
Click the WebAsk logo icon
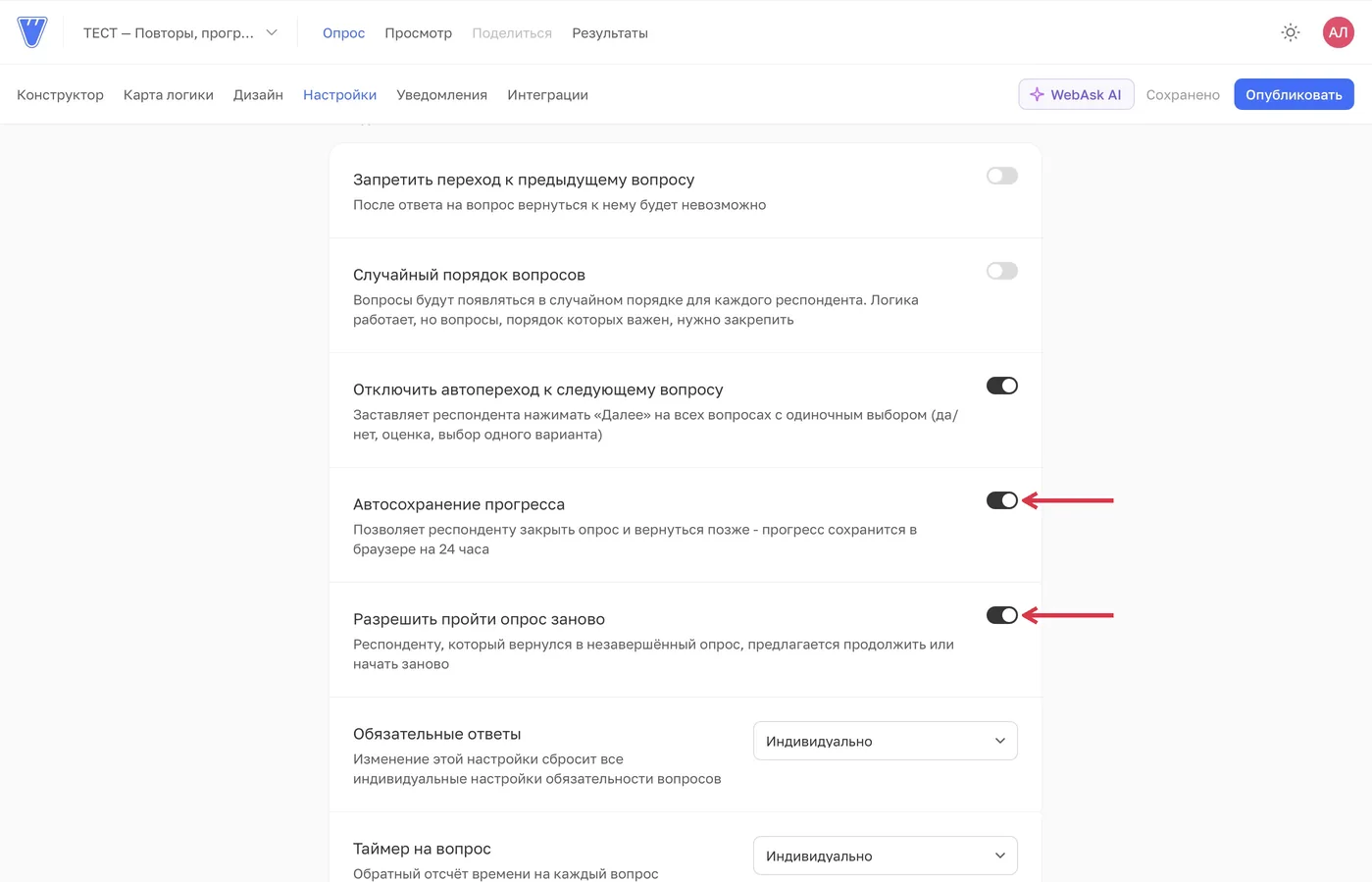click(x=32, y=32)
